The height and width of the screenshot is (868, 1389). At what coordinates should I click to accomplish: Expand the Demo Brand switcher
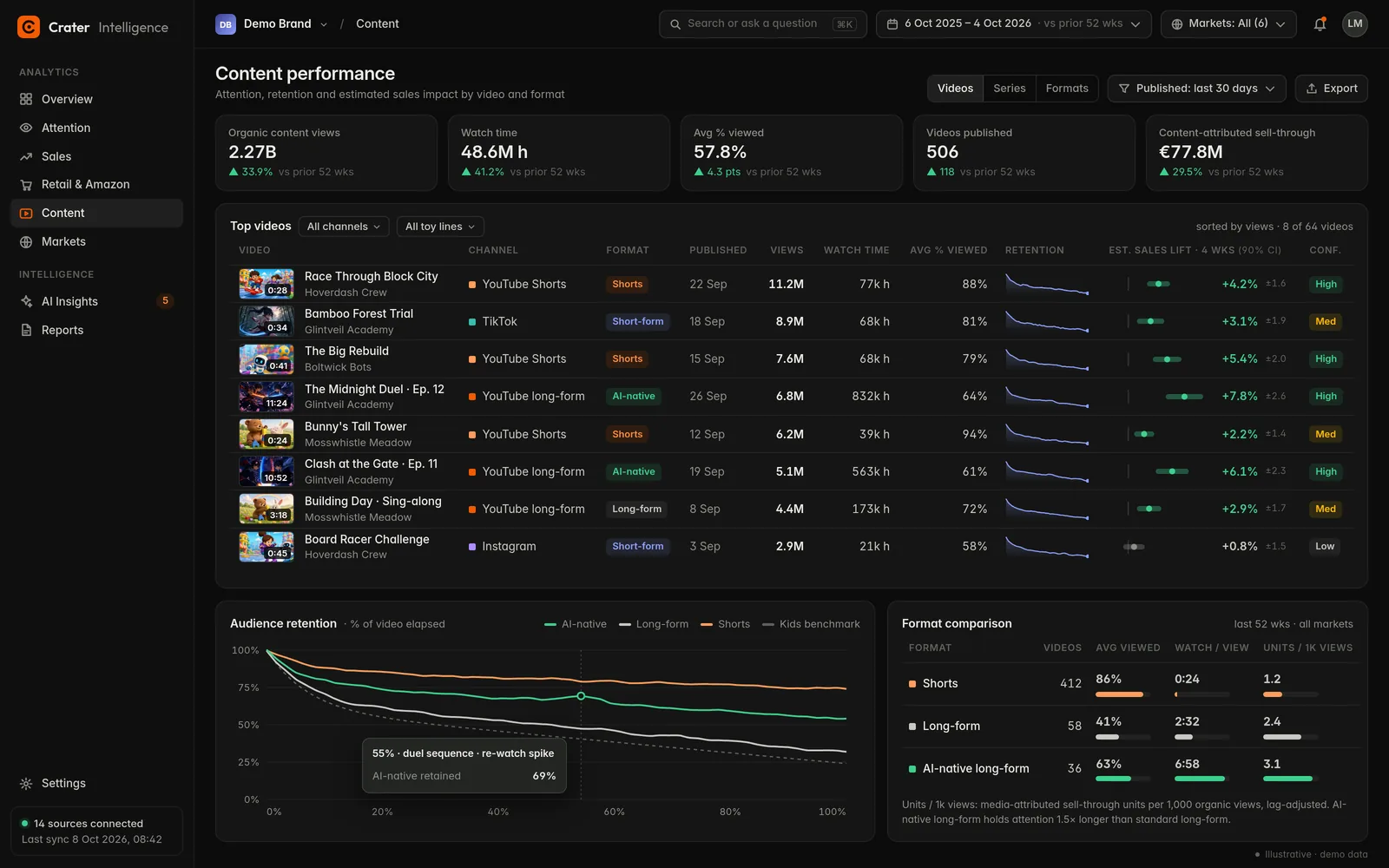pyautogui.click(x=273, y=24)
